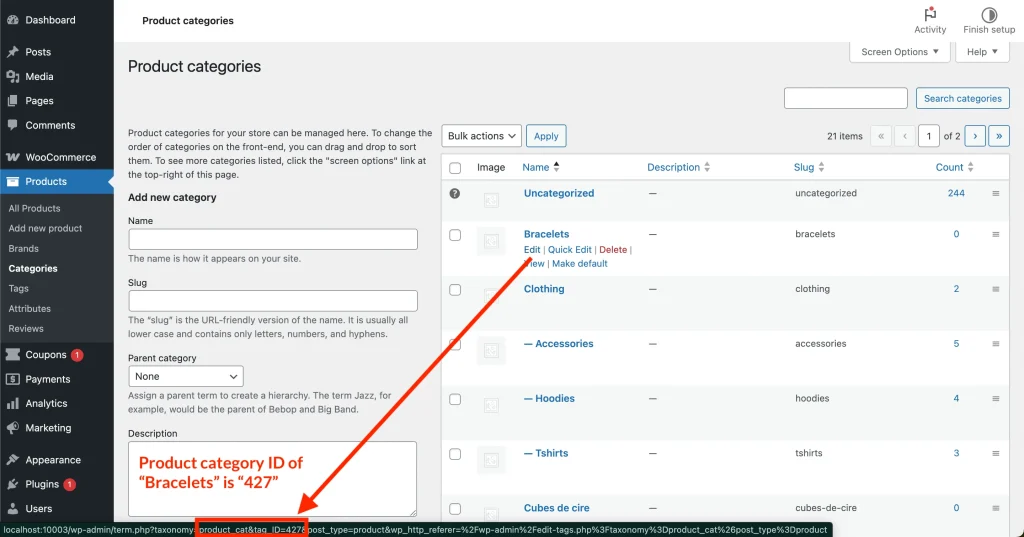Screen dimensions: 1024x537
Task: Click the drag handle icon for Bracelets row
Action: (x=995, y=234)
